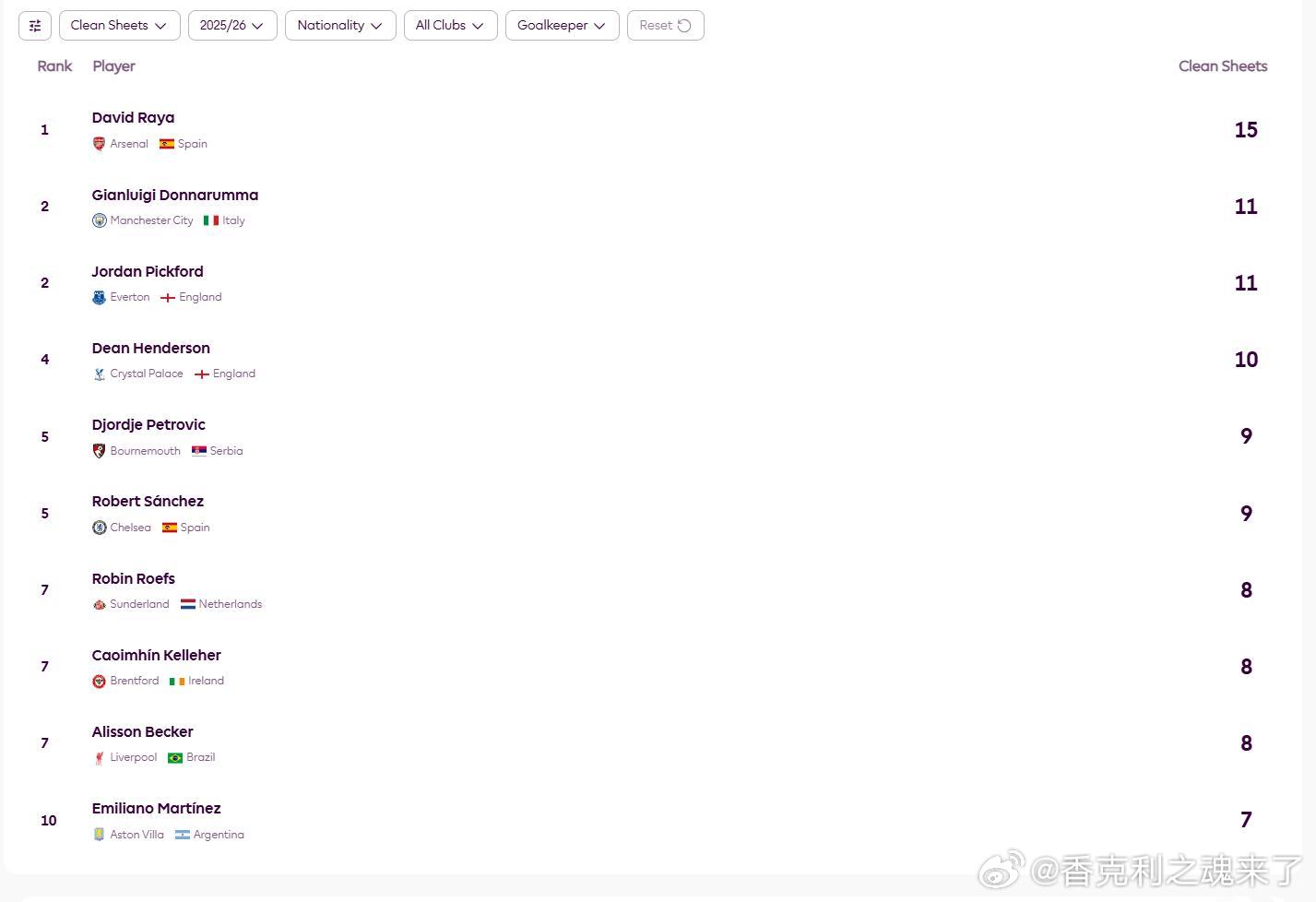This screenshot has width=1316, height=902.
Task: Click the Brazil nationality label
Action: tap(201, 757)
